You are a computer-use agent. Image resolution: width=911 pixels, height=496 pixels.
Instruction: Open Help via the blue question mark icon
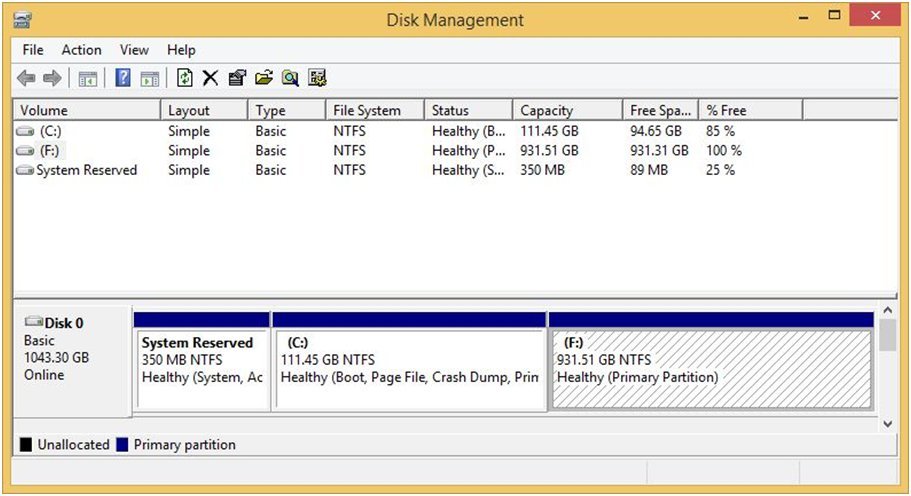(123, 78)
